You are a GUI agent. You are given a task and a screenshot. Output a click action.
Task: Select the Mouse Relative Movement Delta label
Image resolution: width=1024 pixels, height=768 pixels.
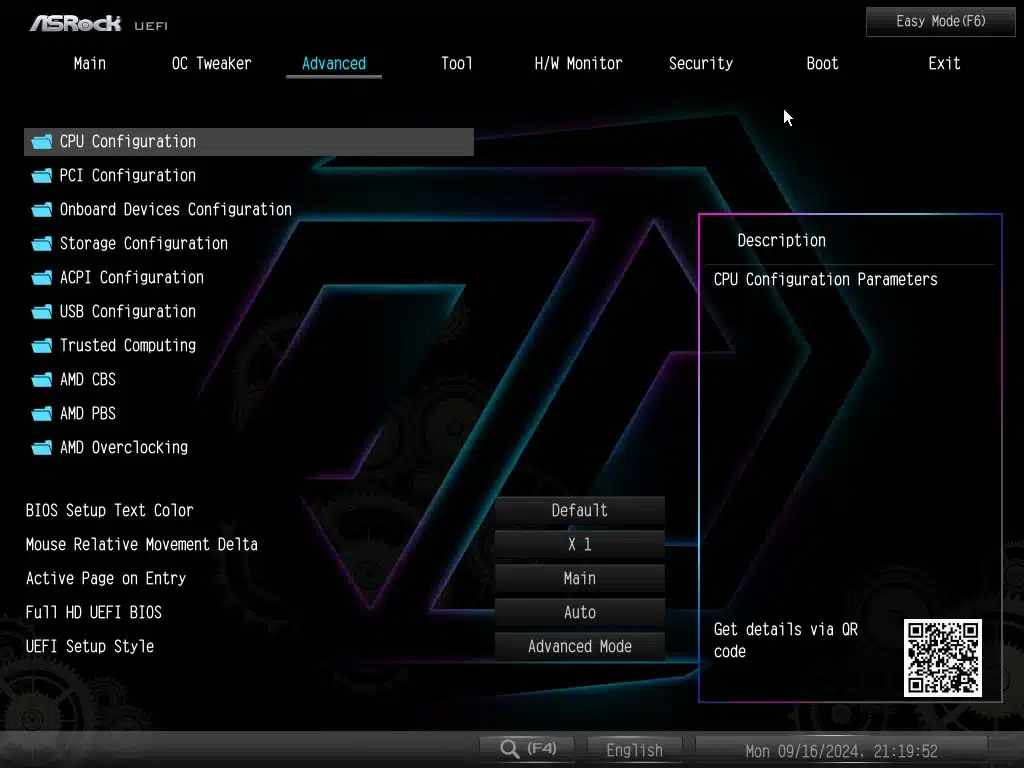(141, 544)
